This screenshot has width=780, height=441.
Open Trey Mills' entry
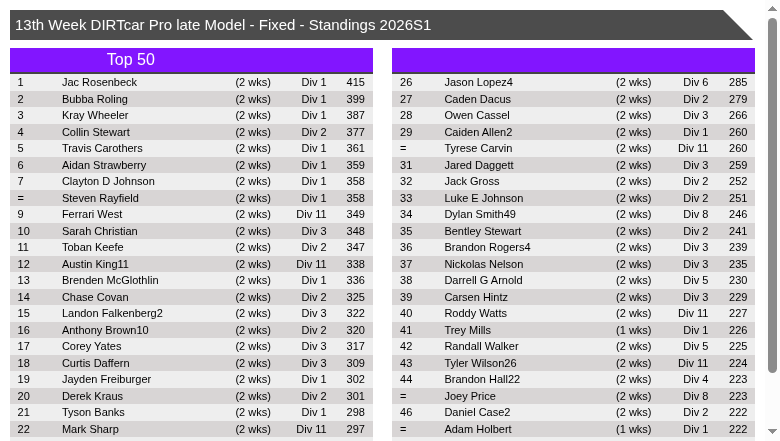tap(467, 330)
